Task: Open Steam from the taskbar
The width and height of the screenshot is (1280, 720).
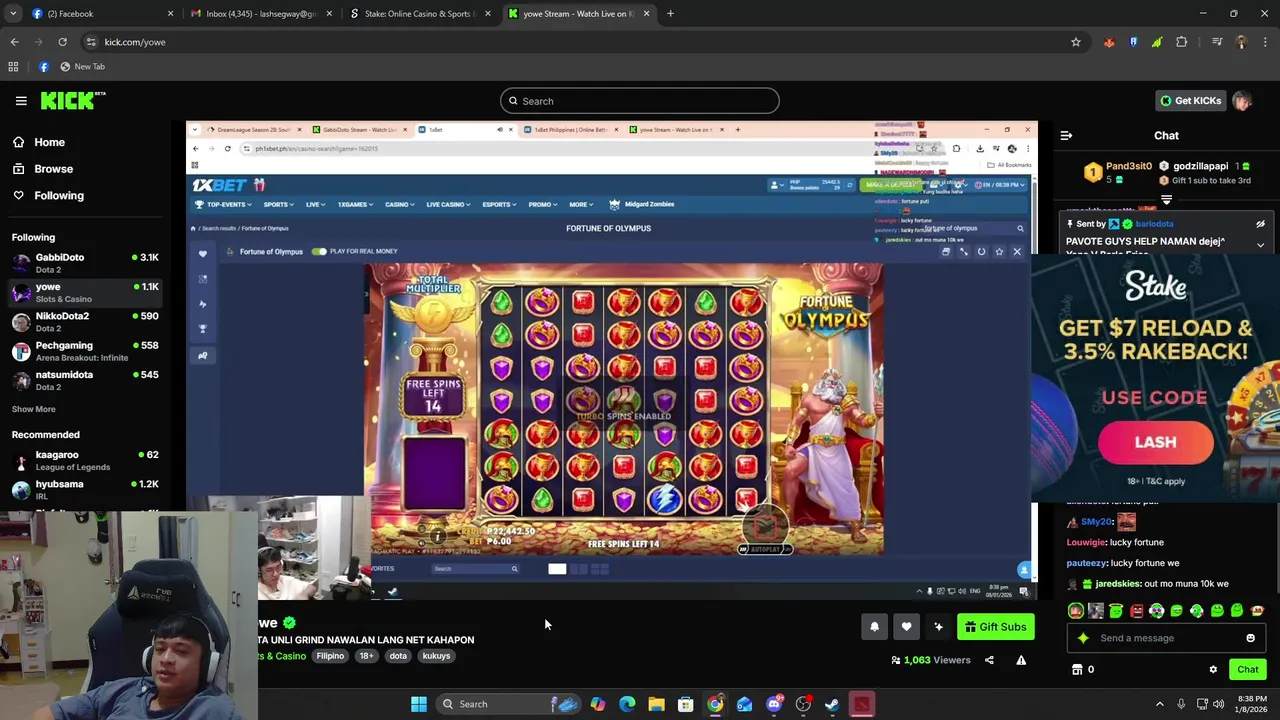Action: 832,704
